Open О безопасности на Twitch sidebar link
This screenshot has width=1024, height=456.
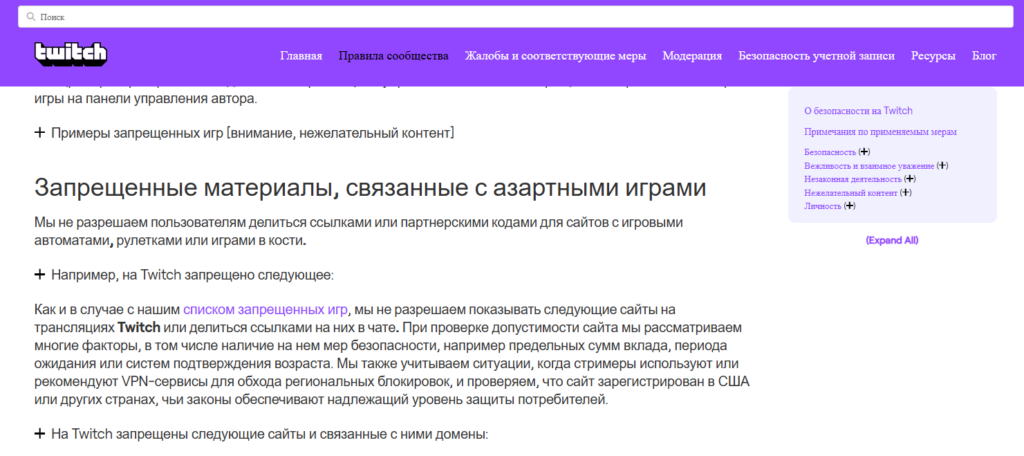pyautogui.click(x=858, y=111)
